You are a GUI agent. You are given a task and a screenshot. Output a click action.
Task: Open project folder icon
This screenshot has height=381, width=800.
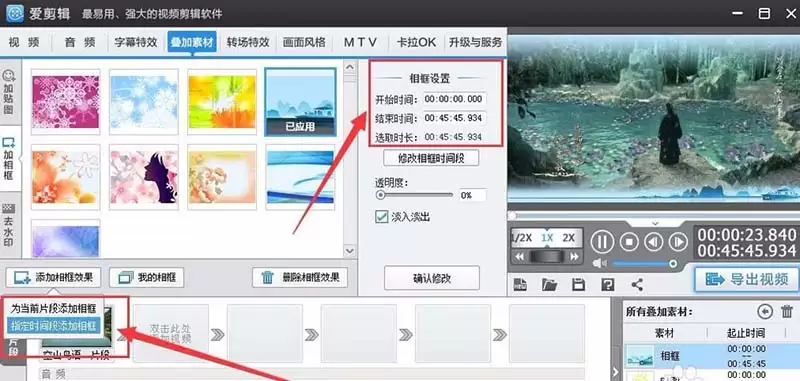549,284
